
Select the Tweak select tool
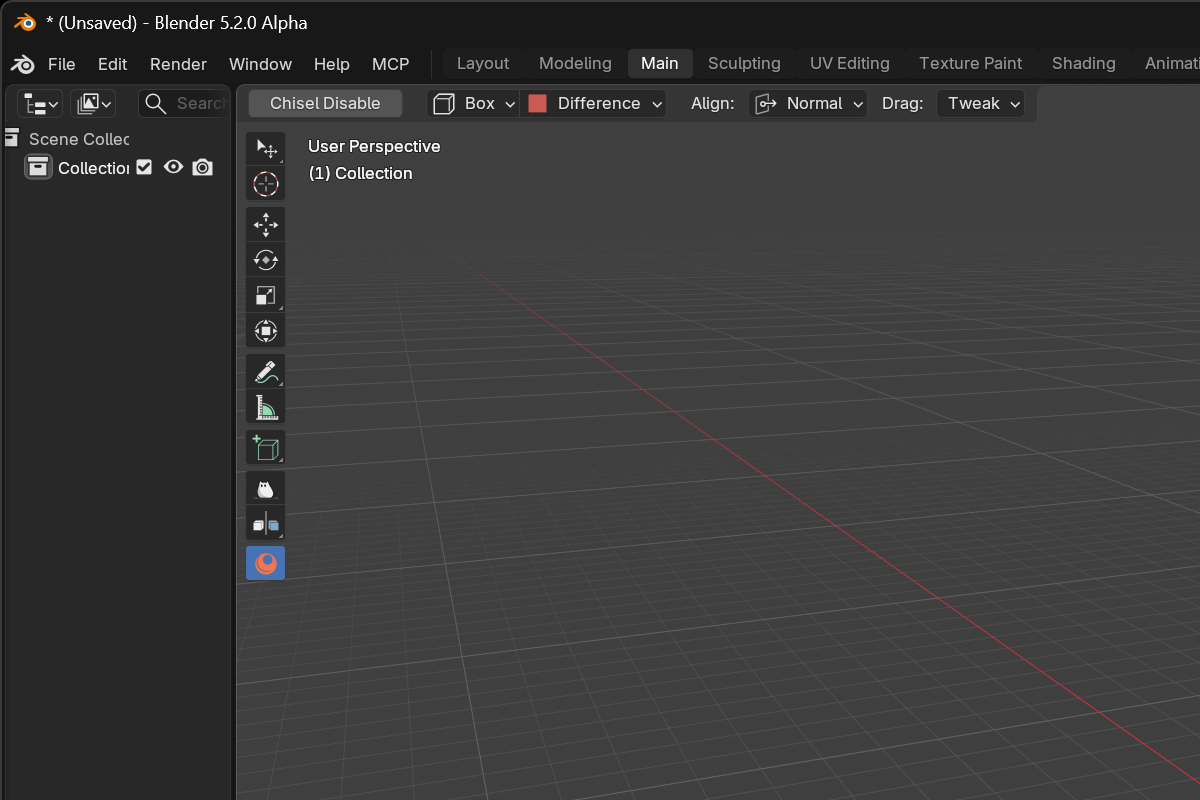point(265,149)
